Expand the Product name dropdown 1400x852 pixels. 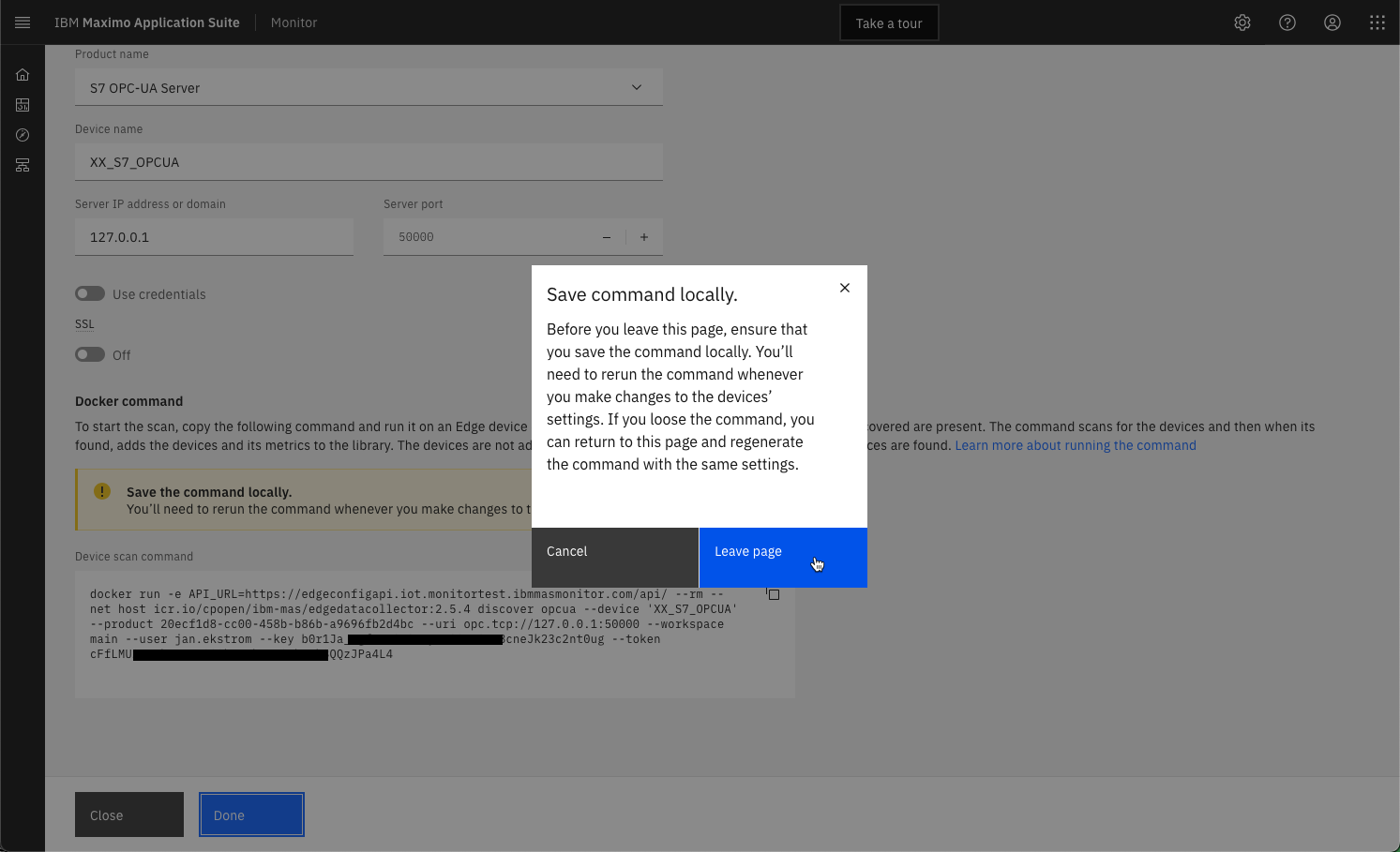point(369,87)
